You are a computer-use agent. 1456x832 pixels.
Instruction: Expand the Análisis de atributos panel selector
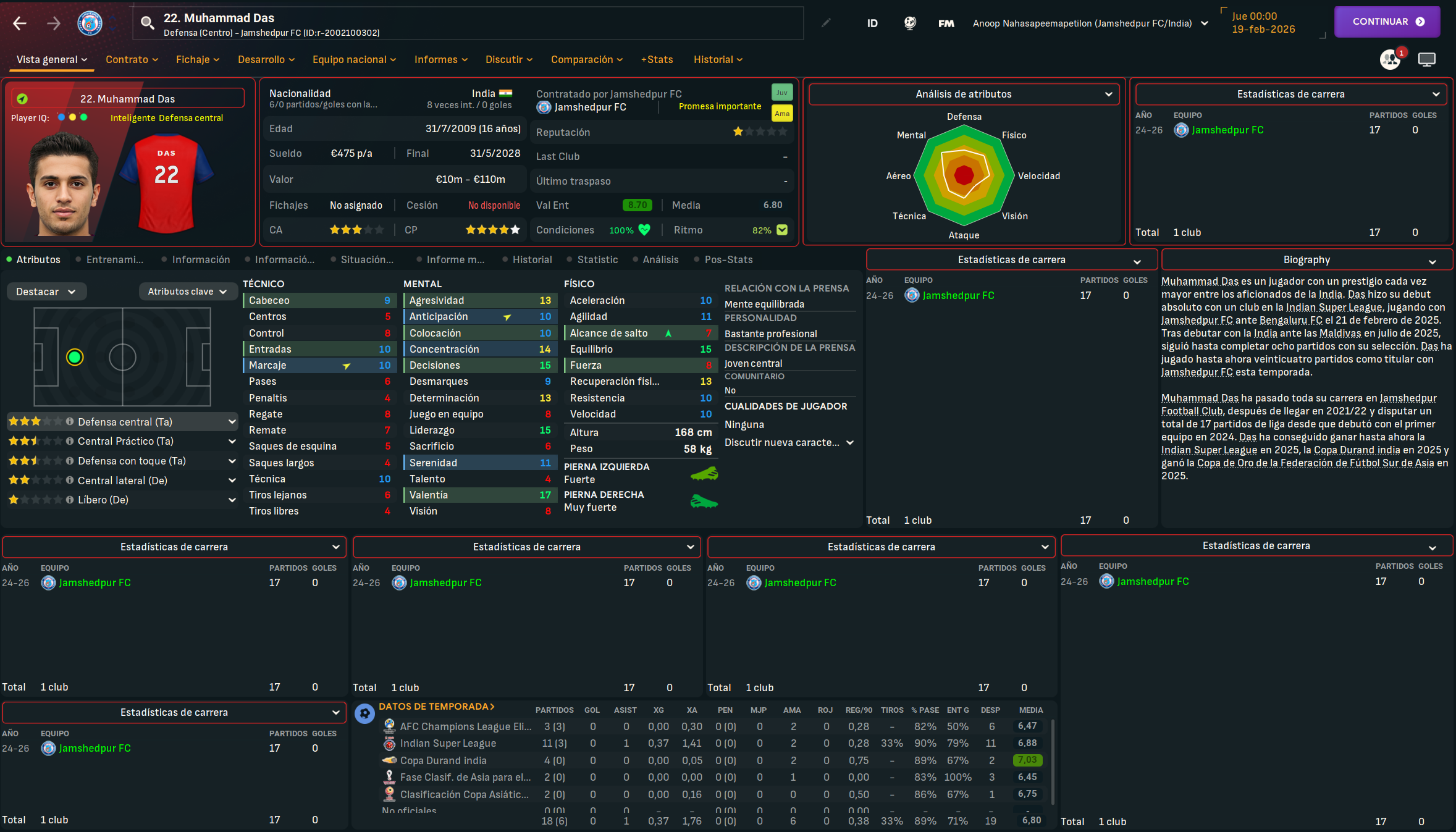point(964,94)
